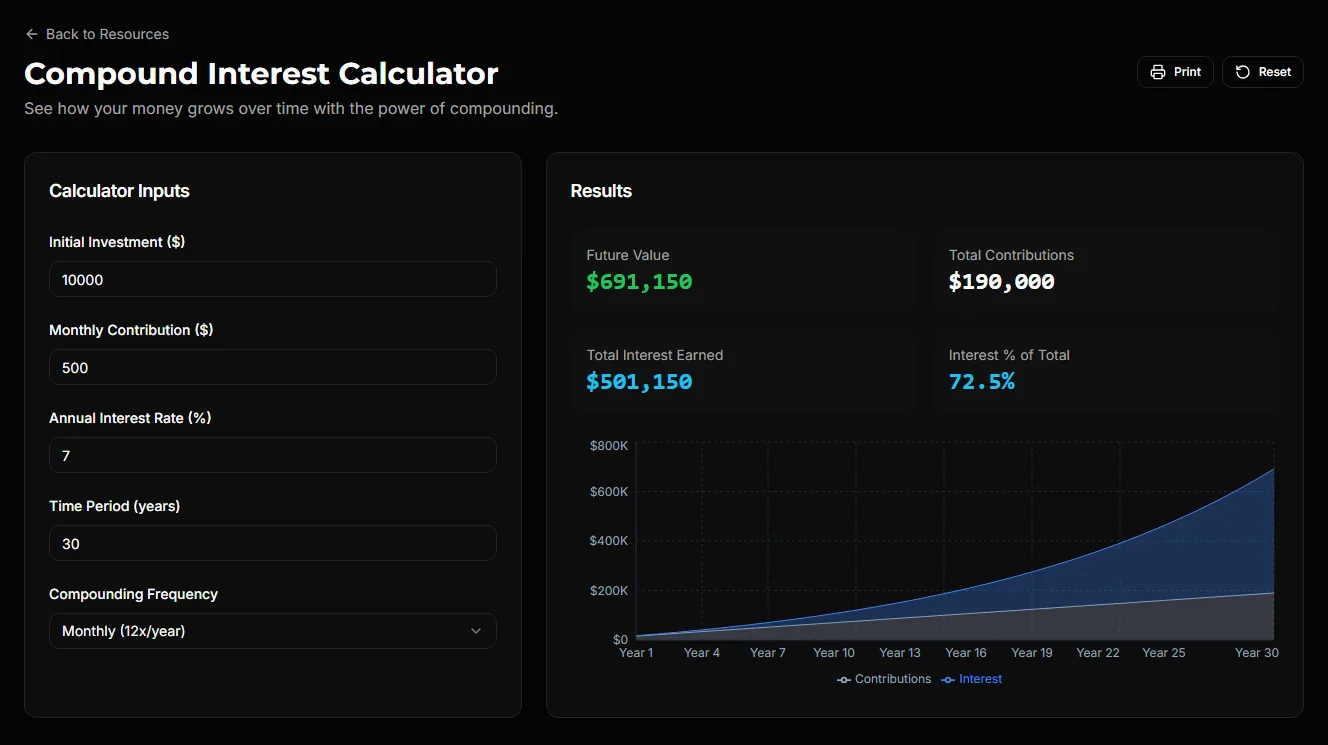Click the $190,000 Total Contributions value
This screenshot has width=1328, height=745.
click(1002, 282)
